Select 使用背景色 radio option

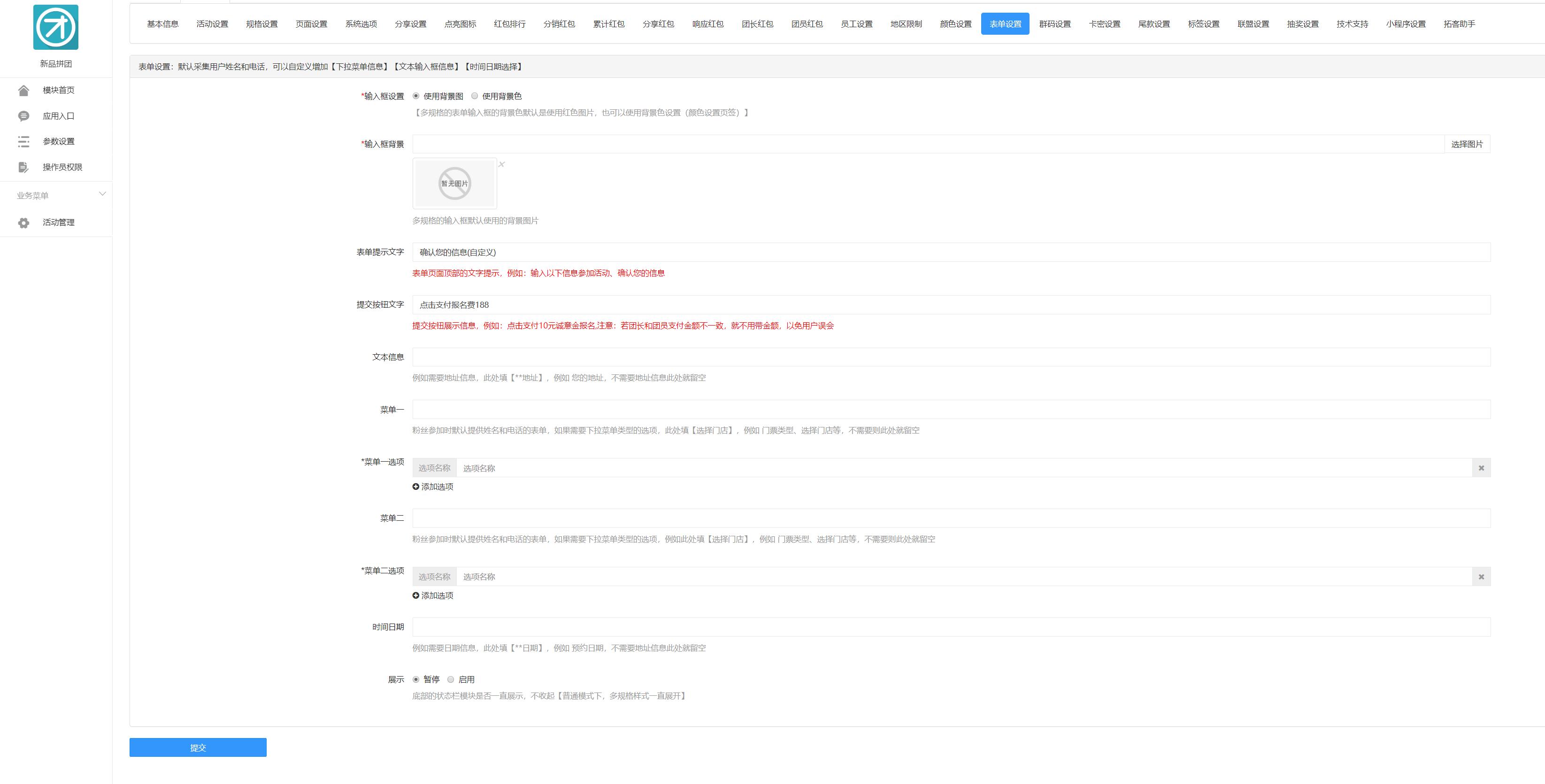tap(475, 96)
